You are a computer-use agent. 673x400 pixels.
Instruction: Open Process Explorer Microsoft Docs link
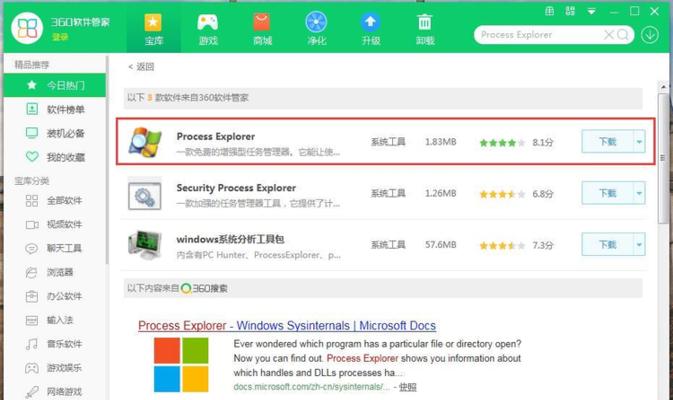coord(287,326)
